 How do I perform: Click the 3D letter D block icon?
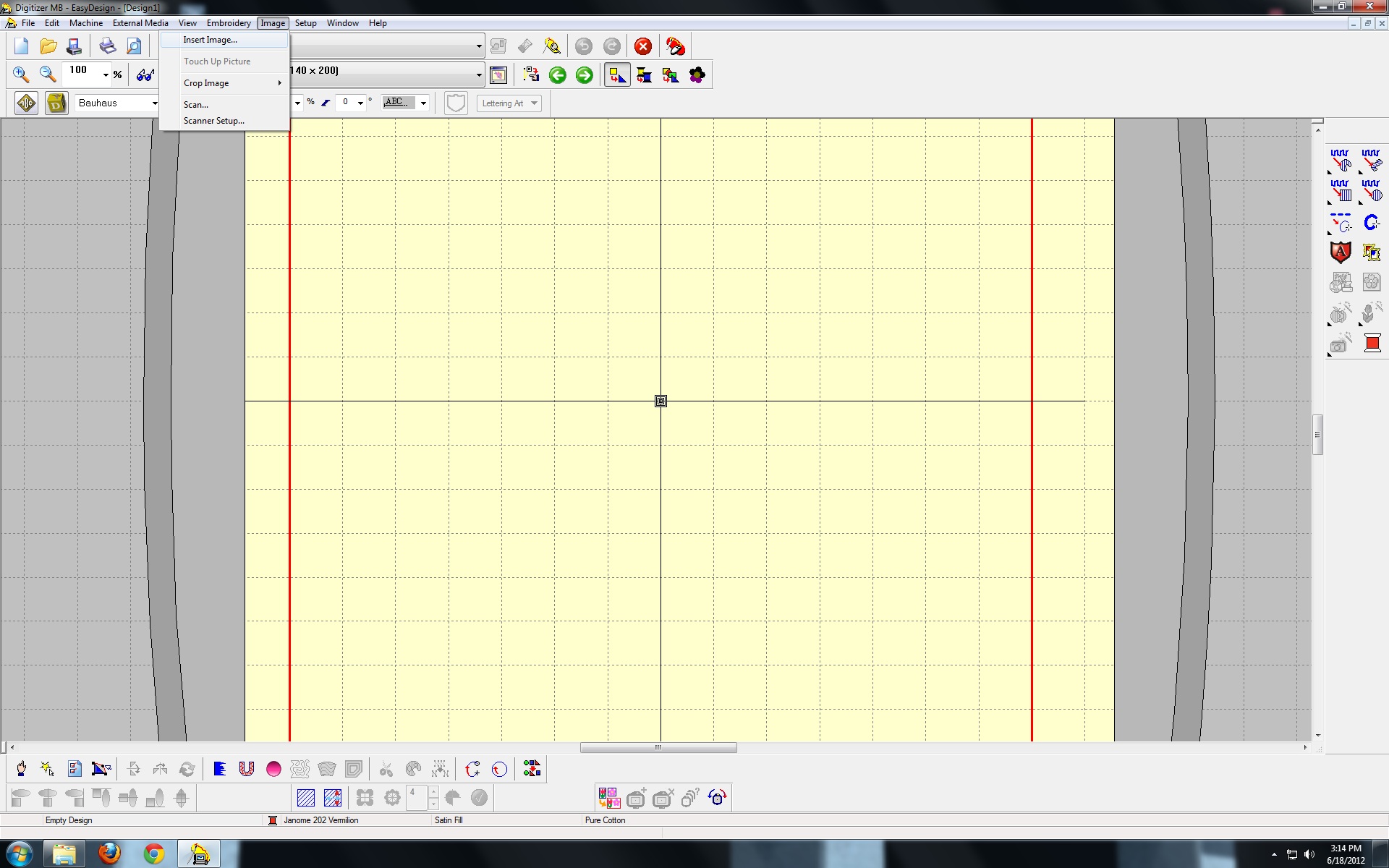[x=56, y=103]
